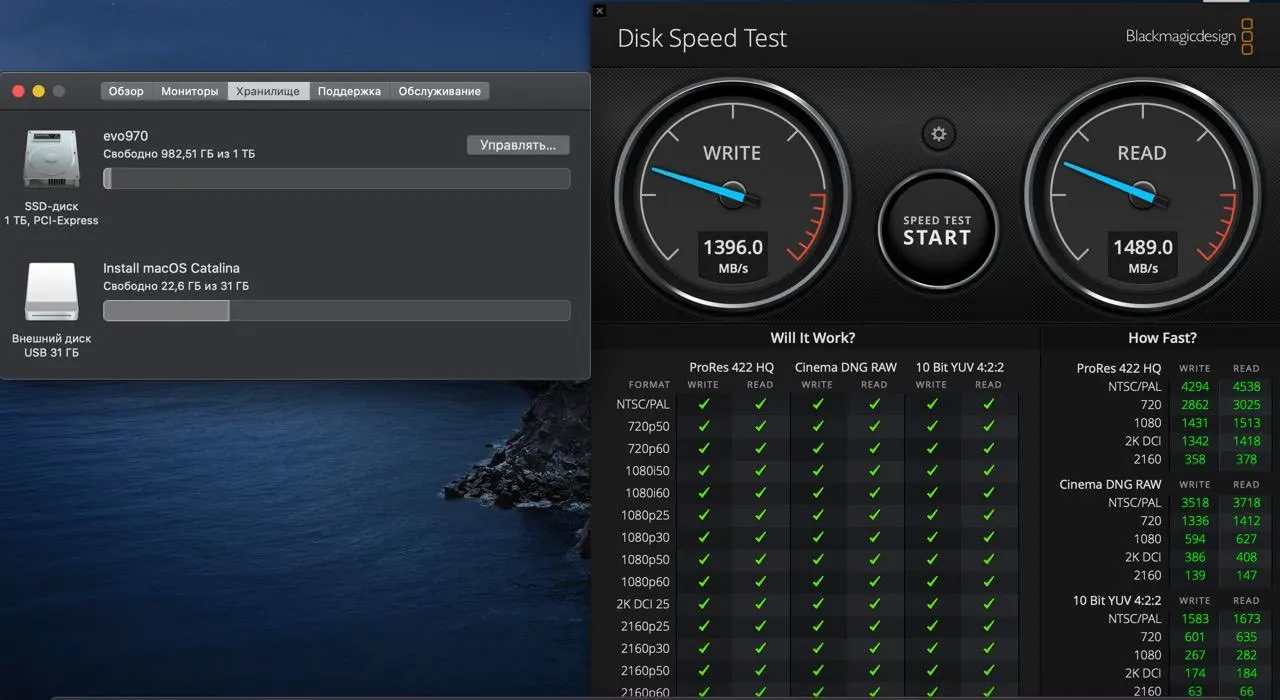Viewport: 1280px width, 700px height.
Task: Click ProRes 1080 write value 1431
Action: point(1195,423)
